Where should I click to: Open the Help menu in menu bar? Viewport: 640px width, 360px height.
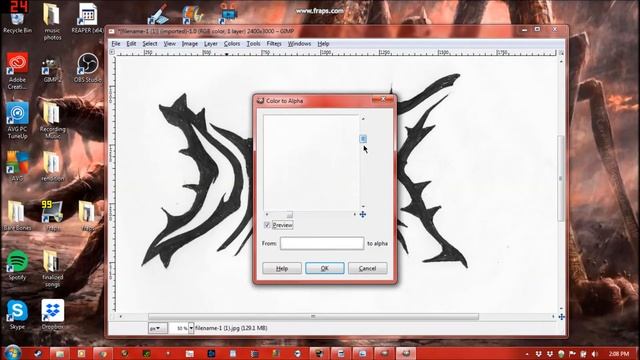pyautogui.click(x=323, y=44)
